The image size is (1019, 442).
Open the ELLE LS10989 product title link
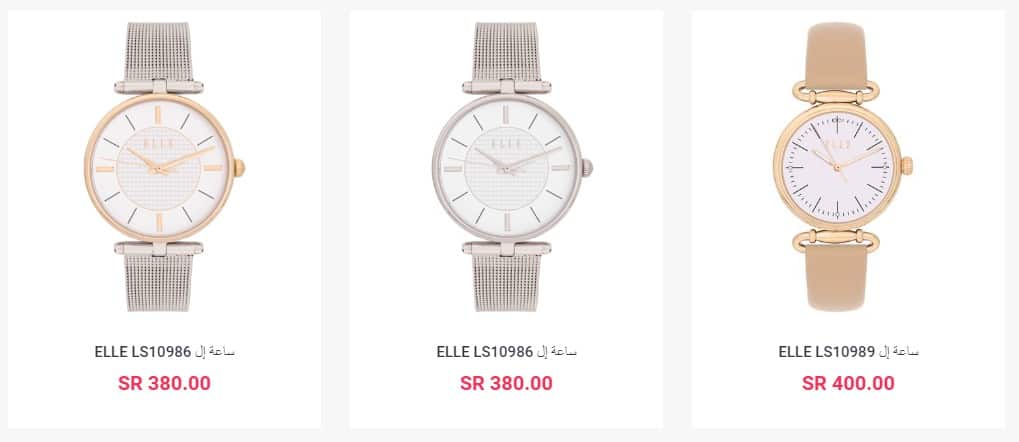849,352
